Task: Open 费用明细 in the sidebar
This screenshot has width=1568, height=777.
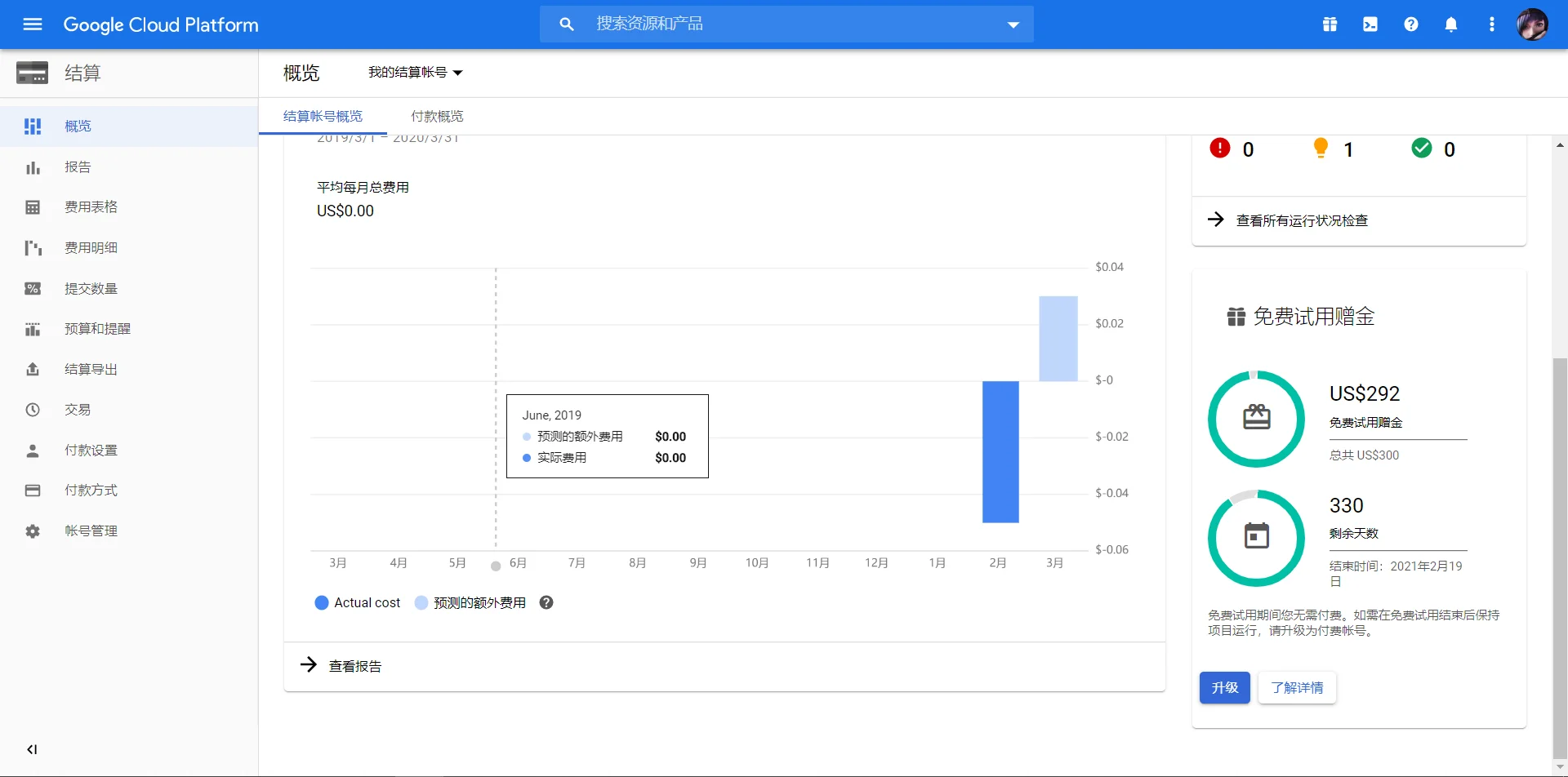Action: [x=129, y=248]
